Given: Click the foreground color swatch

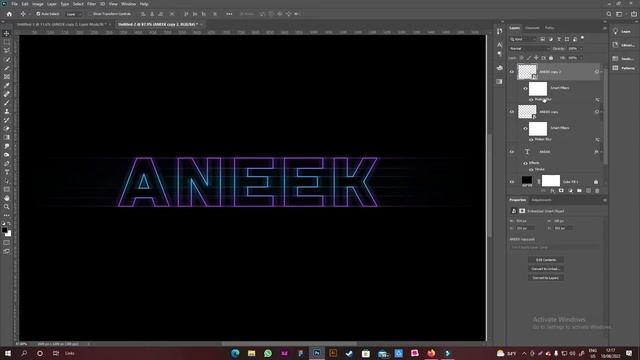Looking at the screenshot, I should (4, 230).
